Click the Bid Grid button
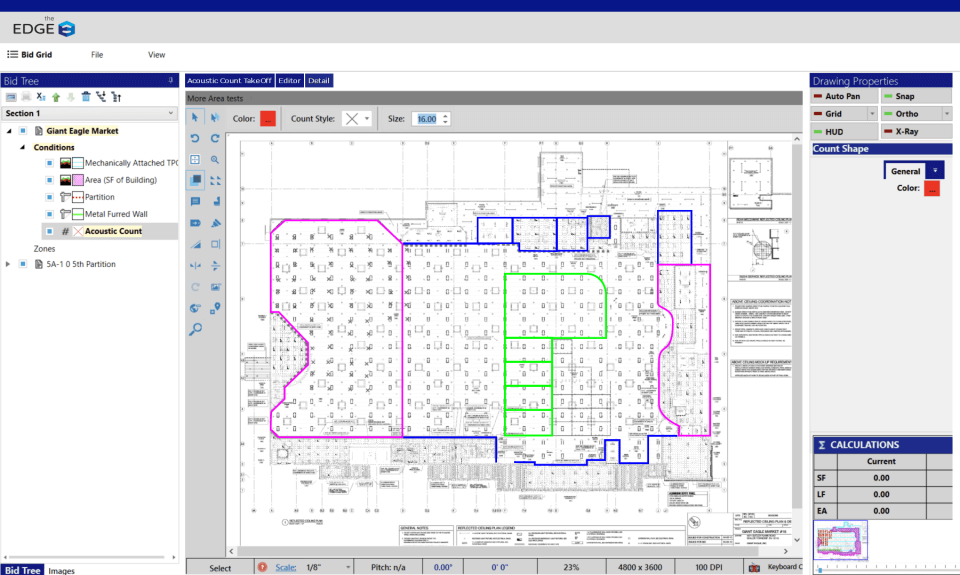The image size is (960, 575). click(x=30, y=55)
